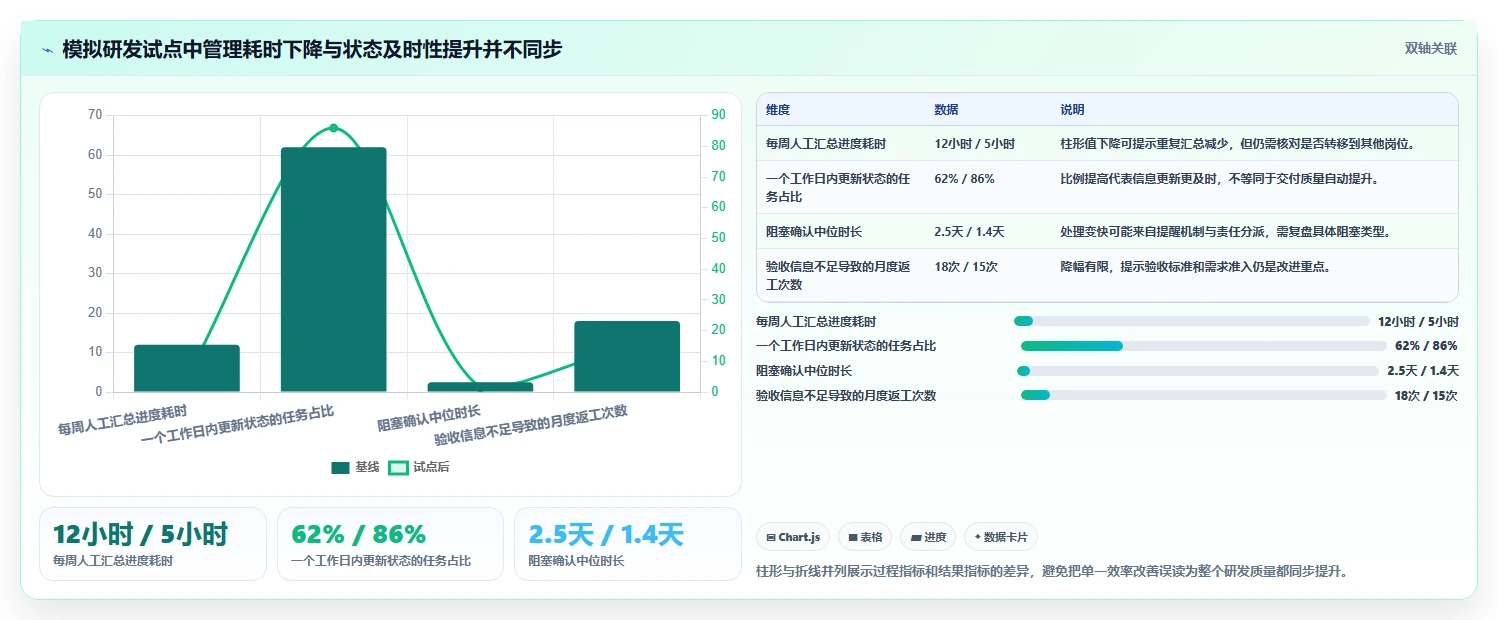Image resolution: width=1498 pixels, height=620 pixels.
Task: Open the Chart.js chip
Action: (793, 537)
